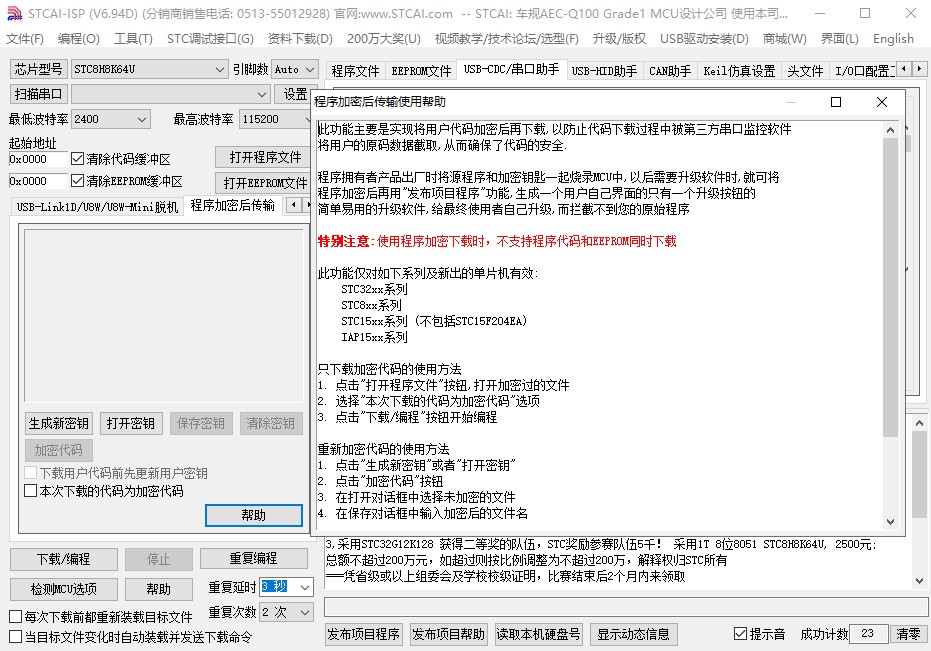
Task: Close the 程序加密后传输使用帮助 help window
Action: point(882,102)
